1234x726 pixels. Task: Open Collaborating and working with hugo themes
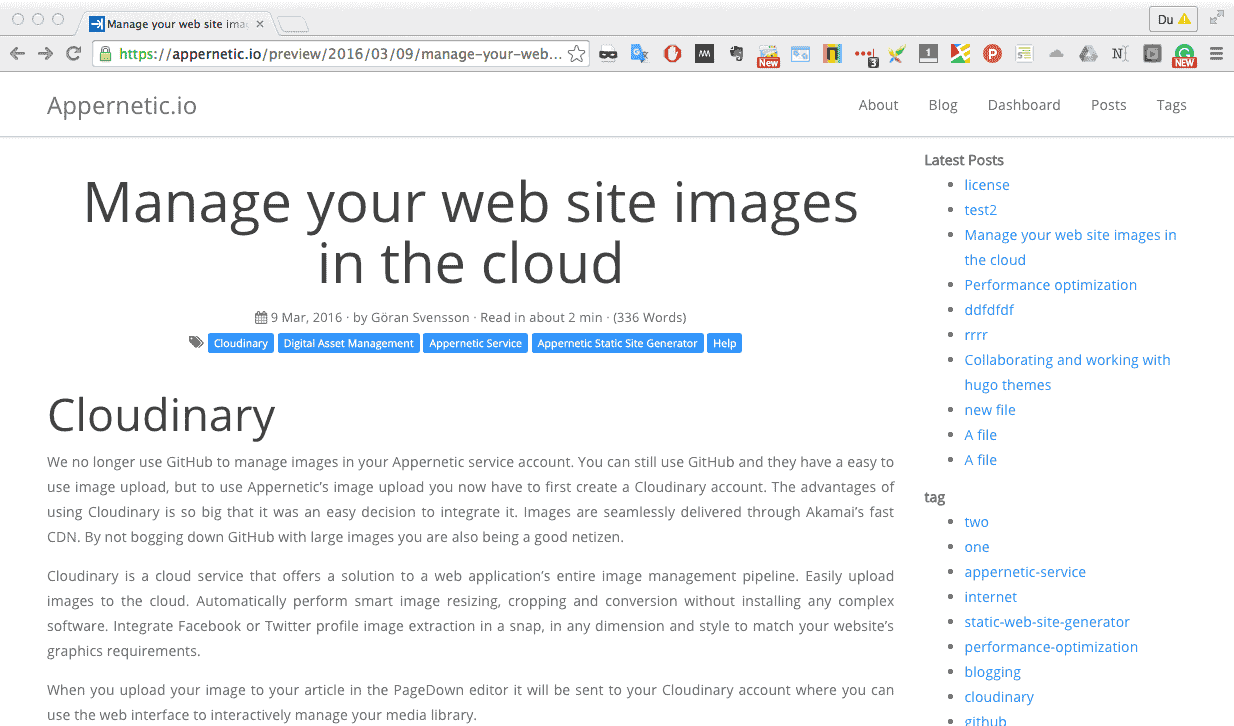[1067, 372]
